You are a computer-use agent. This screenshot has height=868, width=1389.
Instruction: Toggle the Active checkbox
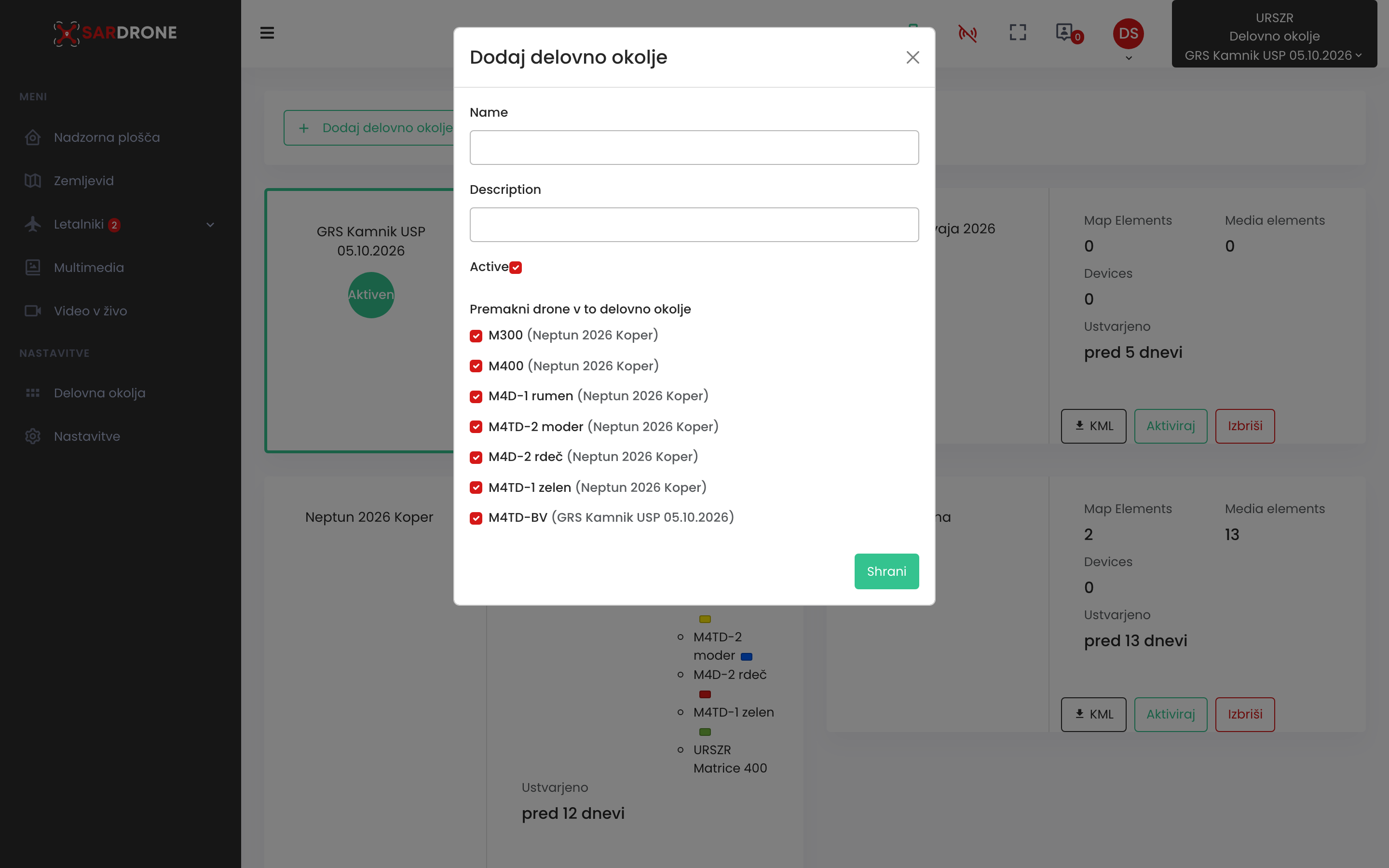[x=516, y=268]
